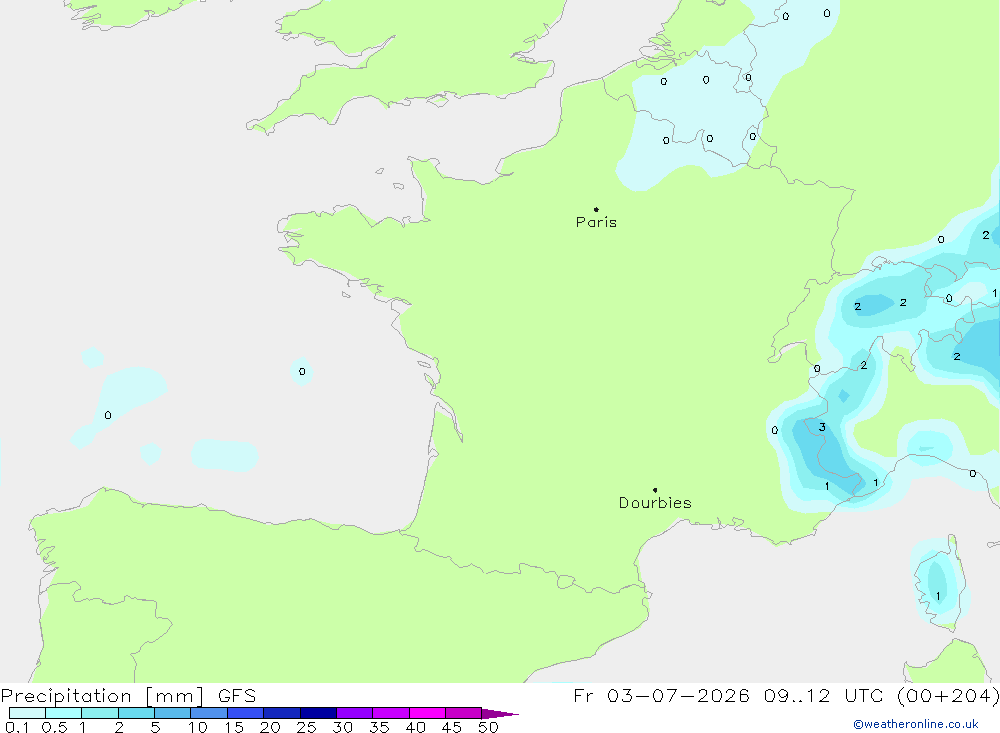Click the purple arrow at legend end
This screenshot has height=733, width=1000.
click(x=500, y=713)
